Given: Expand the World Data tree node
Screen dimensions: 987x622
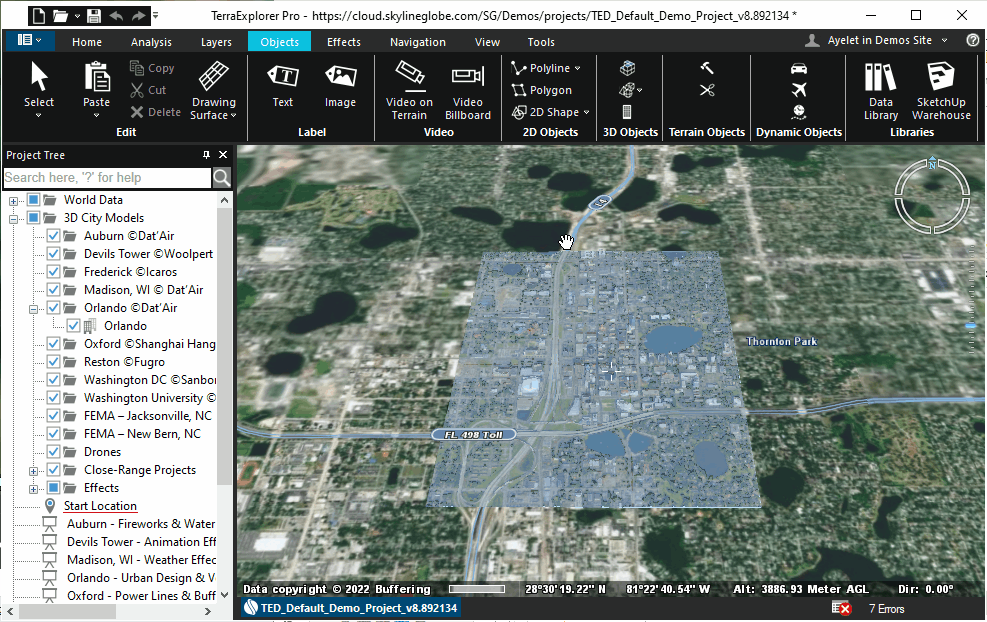Looking at the screenshot, I should pyautogui.click(x=13, y=201).
